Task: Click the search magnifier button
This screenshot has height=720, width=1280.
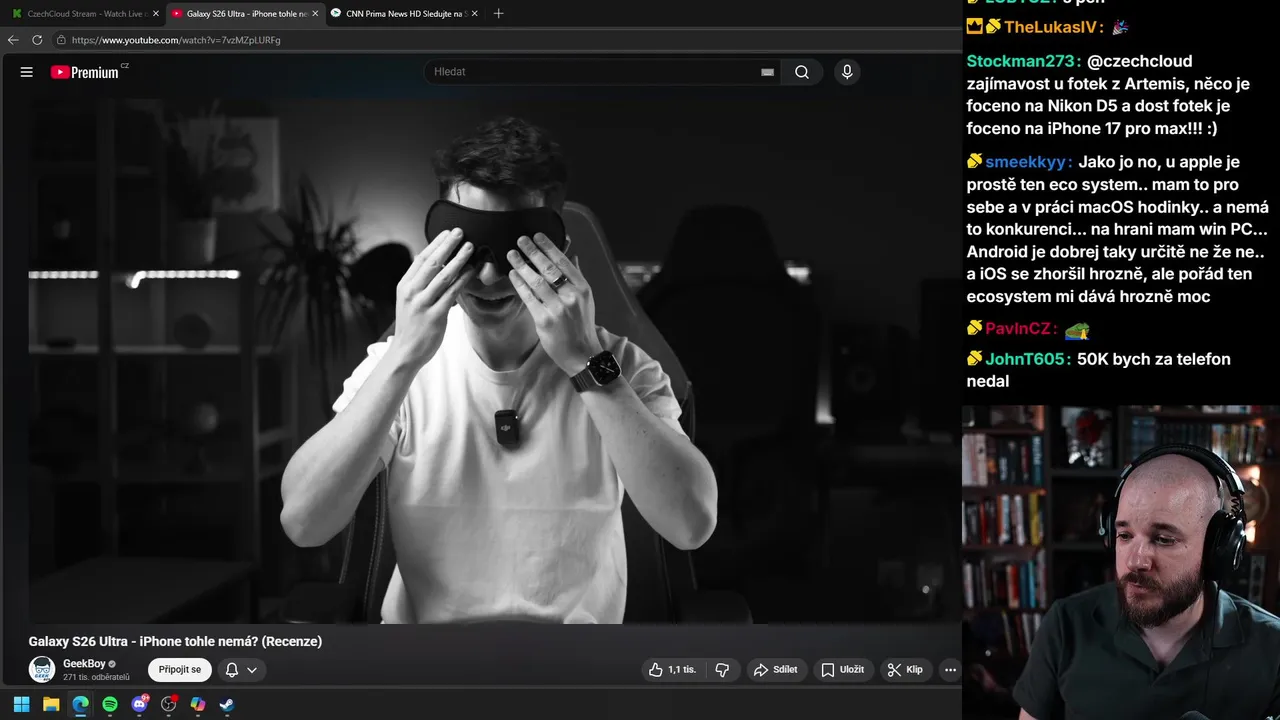Action: click(802, 72)
